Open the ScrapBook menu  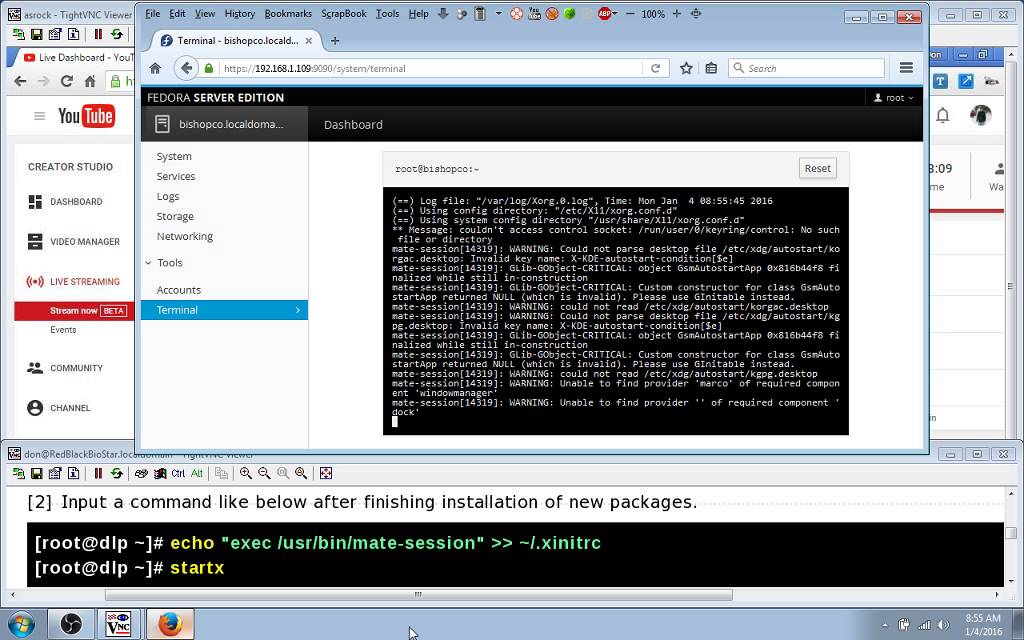[x=343, y=14]
